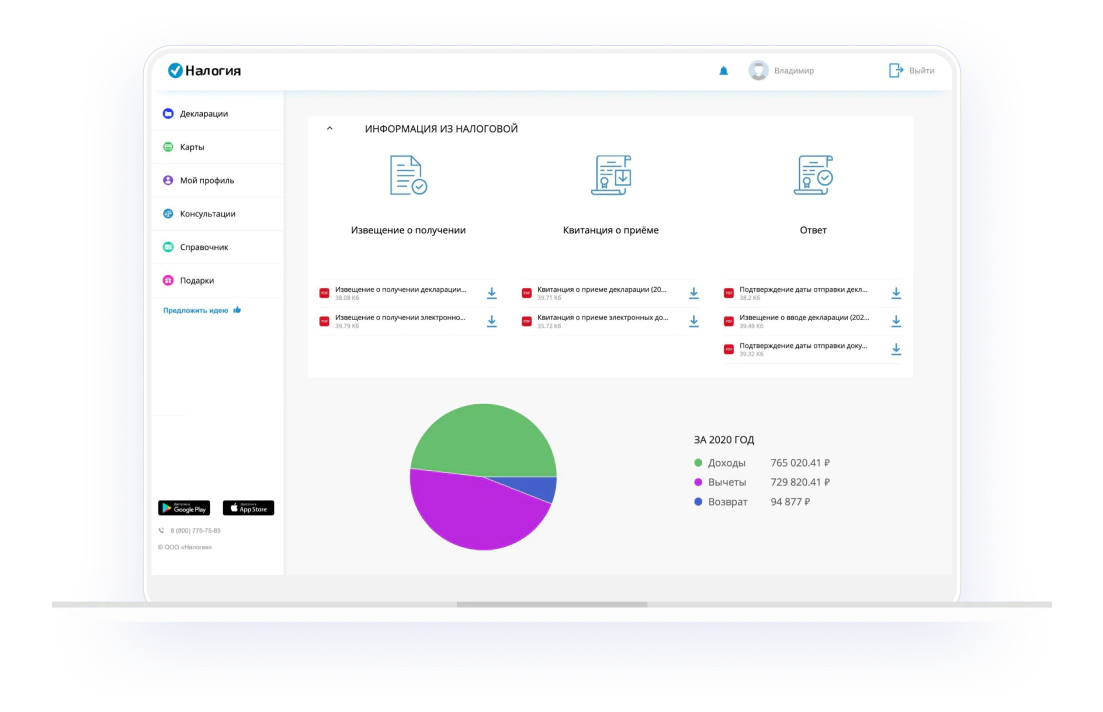Image resolution: width=1103 pixels, height=712 pixels.
Task: Open Декларации in the sidebar
Action: coord(204,114)
